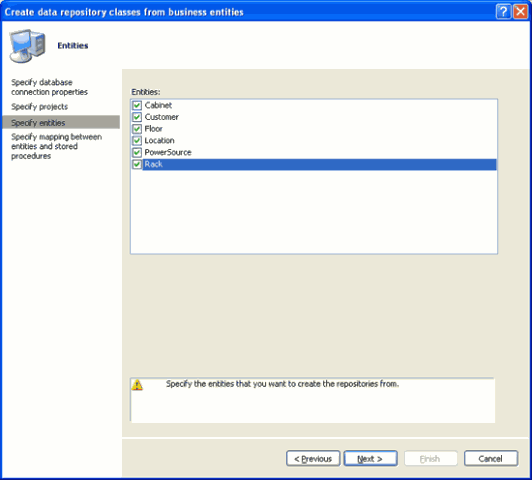The width and height of the screenshot is (532, 480).
Task: Click the 'Entities:' list label
Action: pos(146,92)
